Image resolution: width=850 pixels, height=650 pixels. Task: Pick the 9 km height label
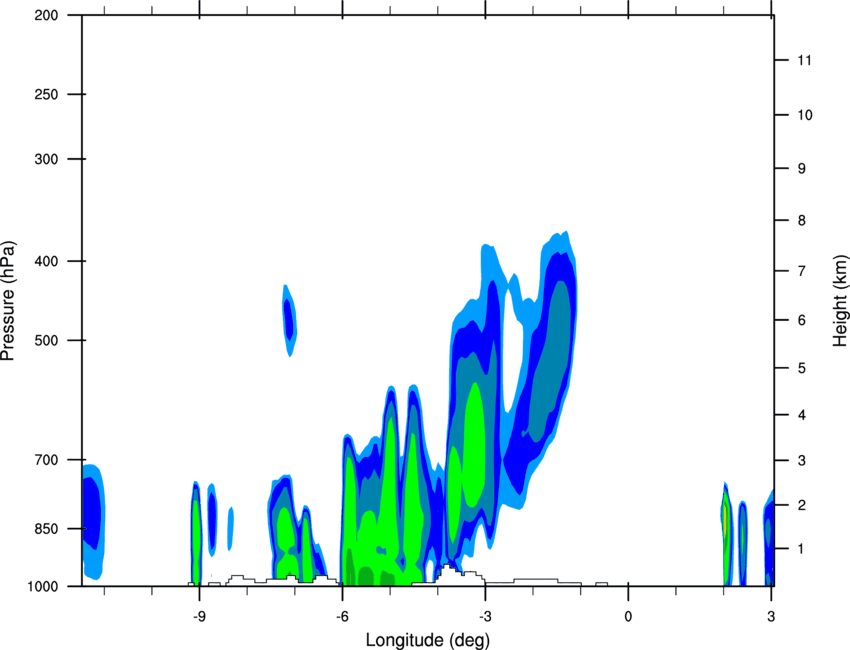point(802,169)
